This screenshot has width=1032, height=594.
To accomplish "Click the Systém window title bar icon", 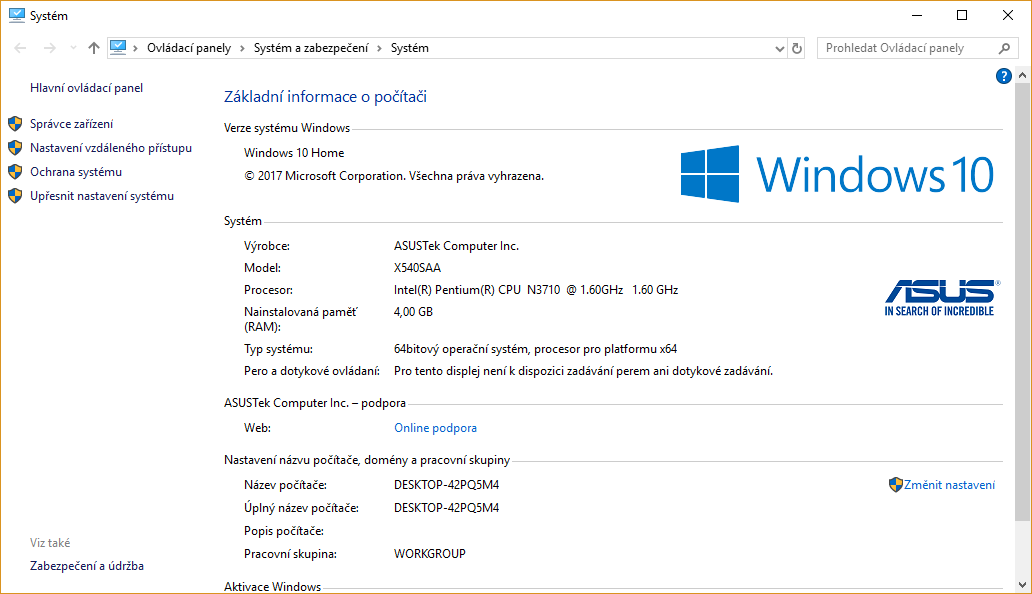I will (x=16, y=15).
